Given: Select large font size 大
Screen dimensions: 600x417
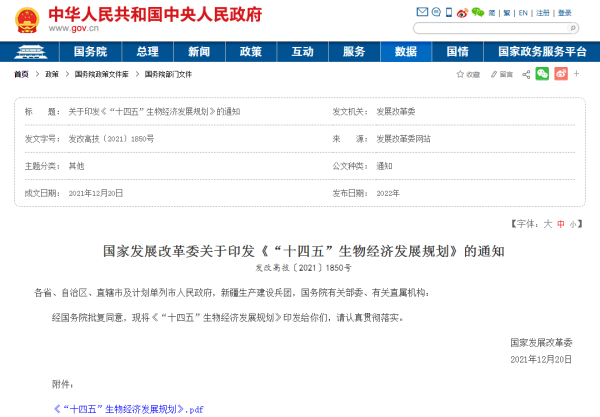Looking at the screenshot, I should pyautogui.click(x=547, y=225).
